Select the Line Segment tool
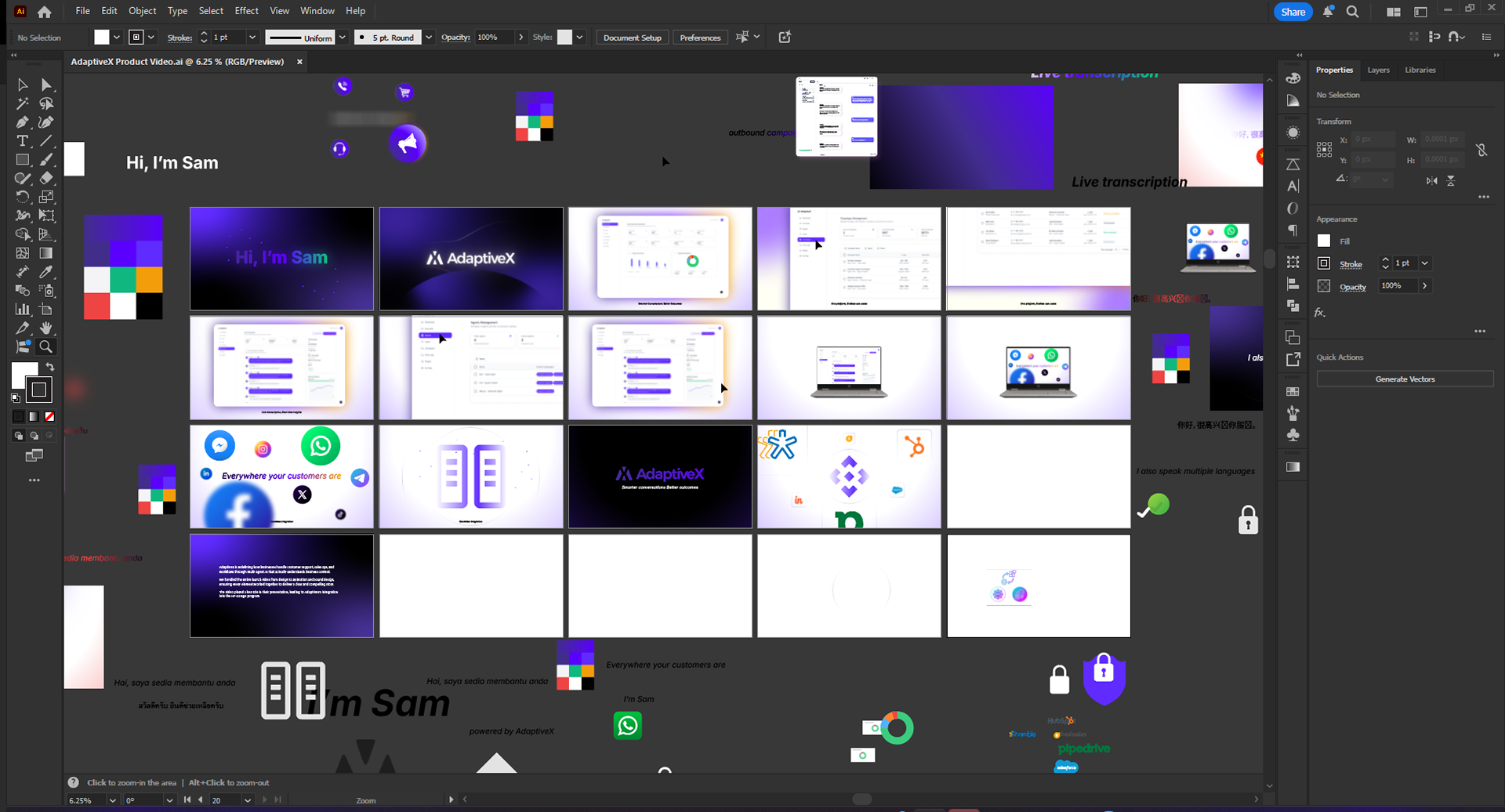Viewport: 1505px width, 812px height. click(x=46, y=141)
